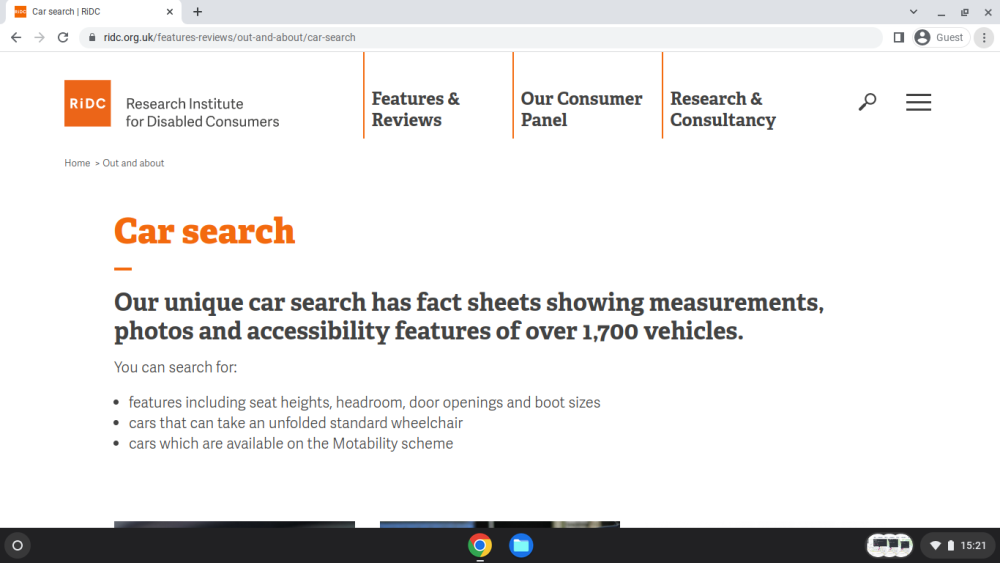Viewport: 1000px width, 563px height.
Task: Toggle the browser side panel icon
Action: pos(899,38)
